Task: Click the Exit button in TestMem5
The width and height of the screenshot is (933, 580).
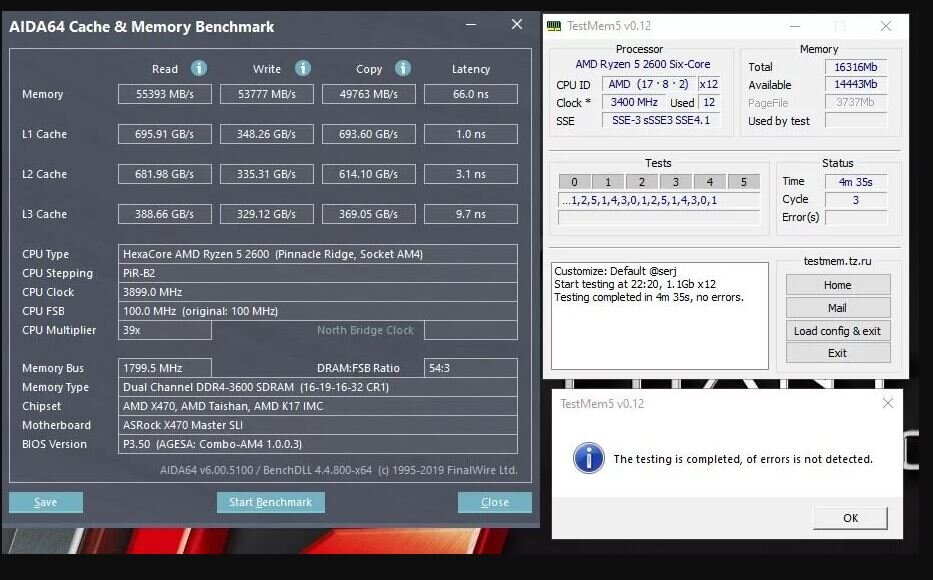Action: pos(838,353)
